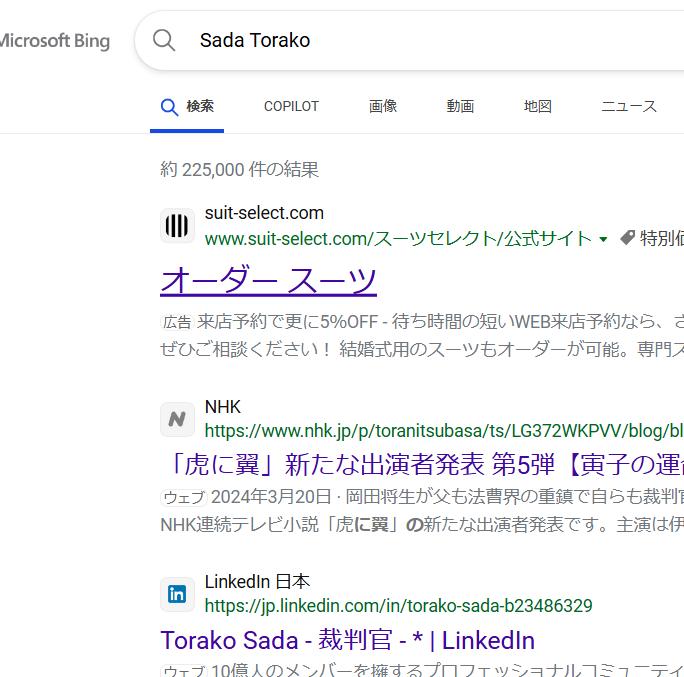This screenshot has width=684, height=677.
Task: Click the NHK site name
Action: pyautogui.click(x=223, y=407)
